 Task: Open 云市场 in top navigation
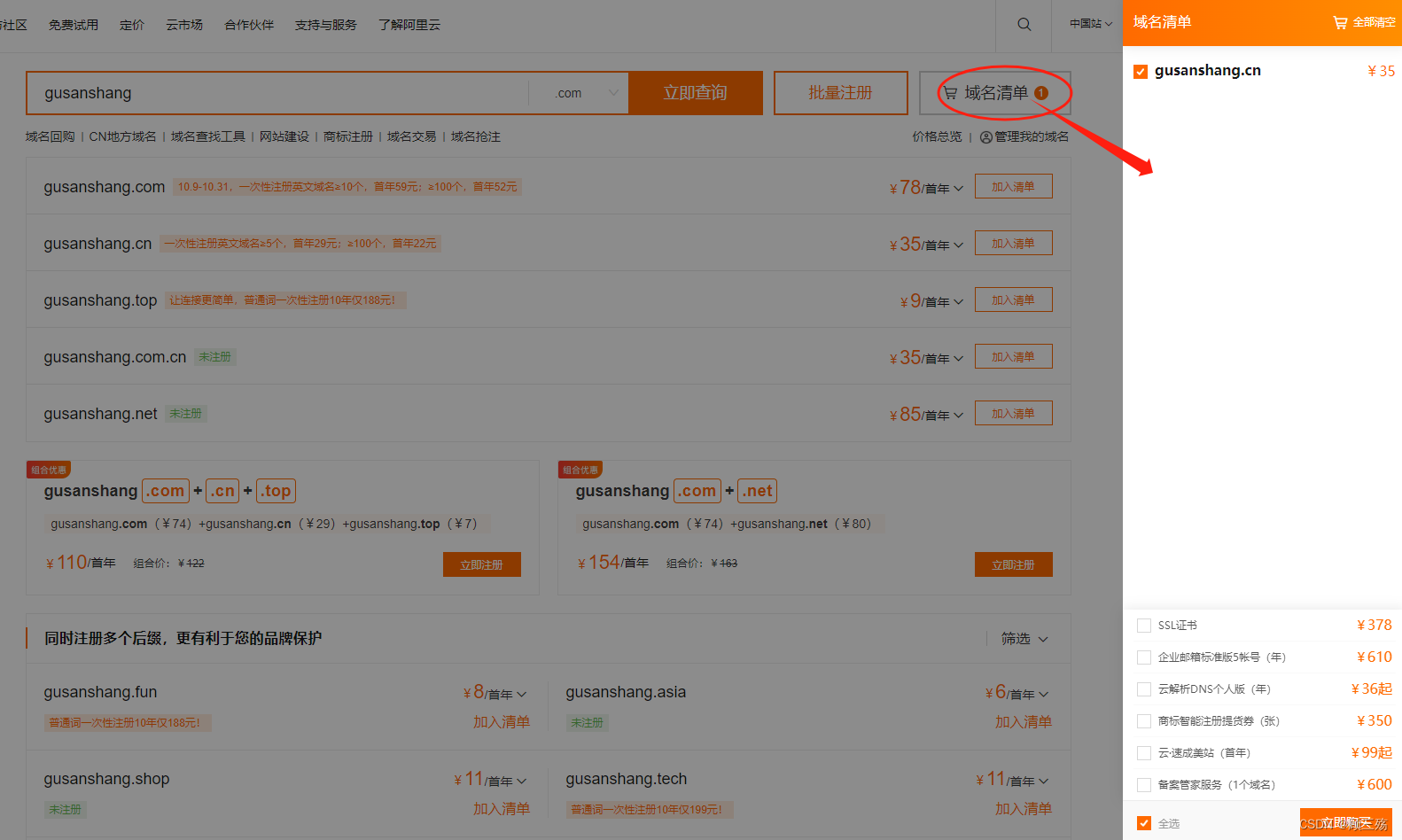click(184, 25)
